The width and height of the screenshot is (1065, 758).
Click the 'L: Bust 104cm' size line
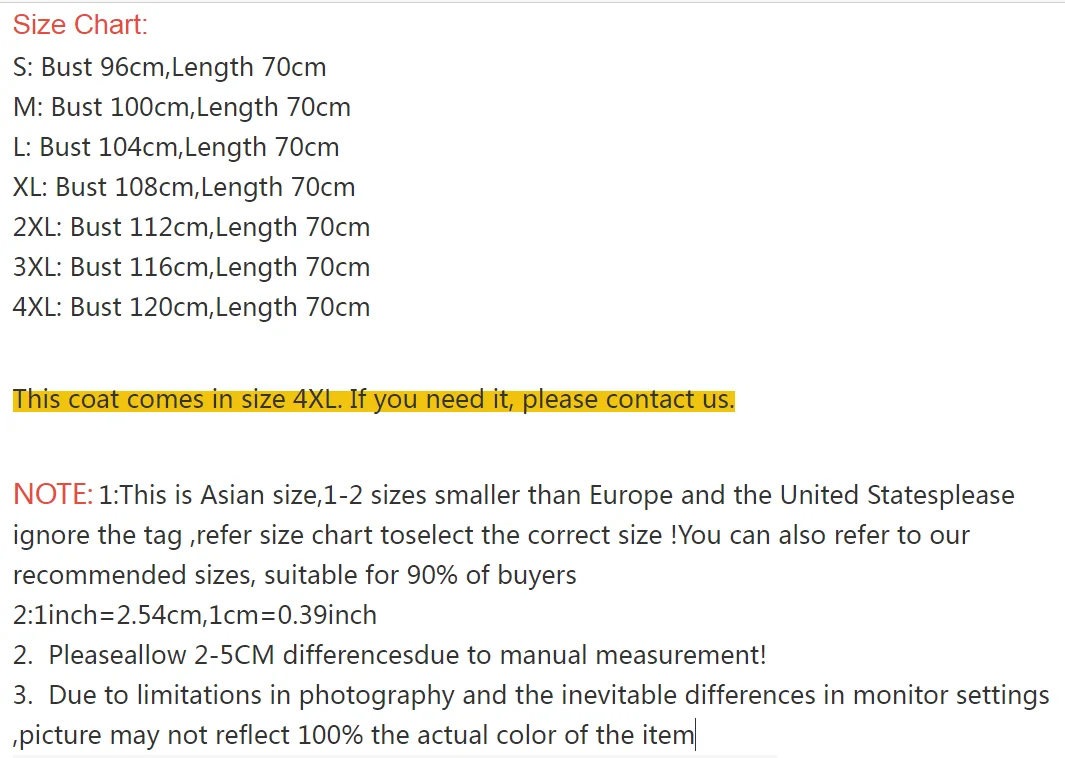176,147
